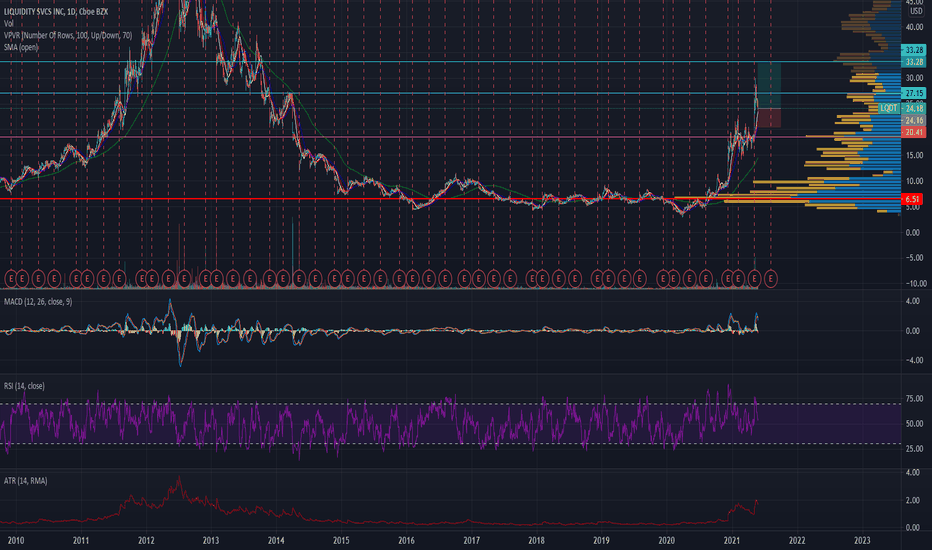Screen dimensions: 932x550
Task: Click the 2016 label on time axis
Action: [x=407, y=541]
